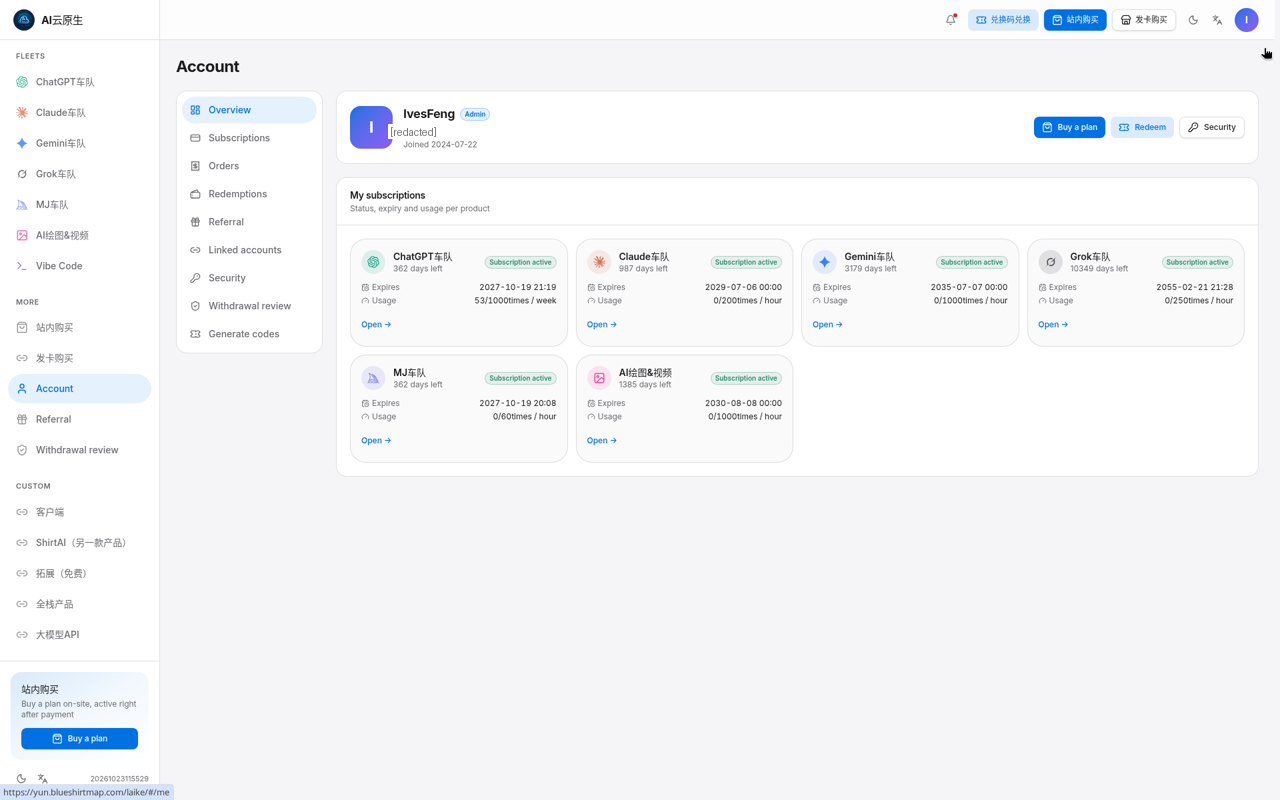Viewport: 1280px width, 800px height.
Task: Open language switcher icon in header
Action: tap(1217, 20)
